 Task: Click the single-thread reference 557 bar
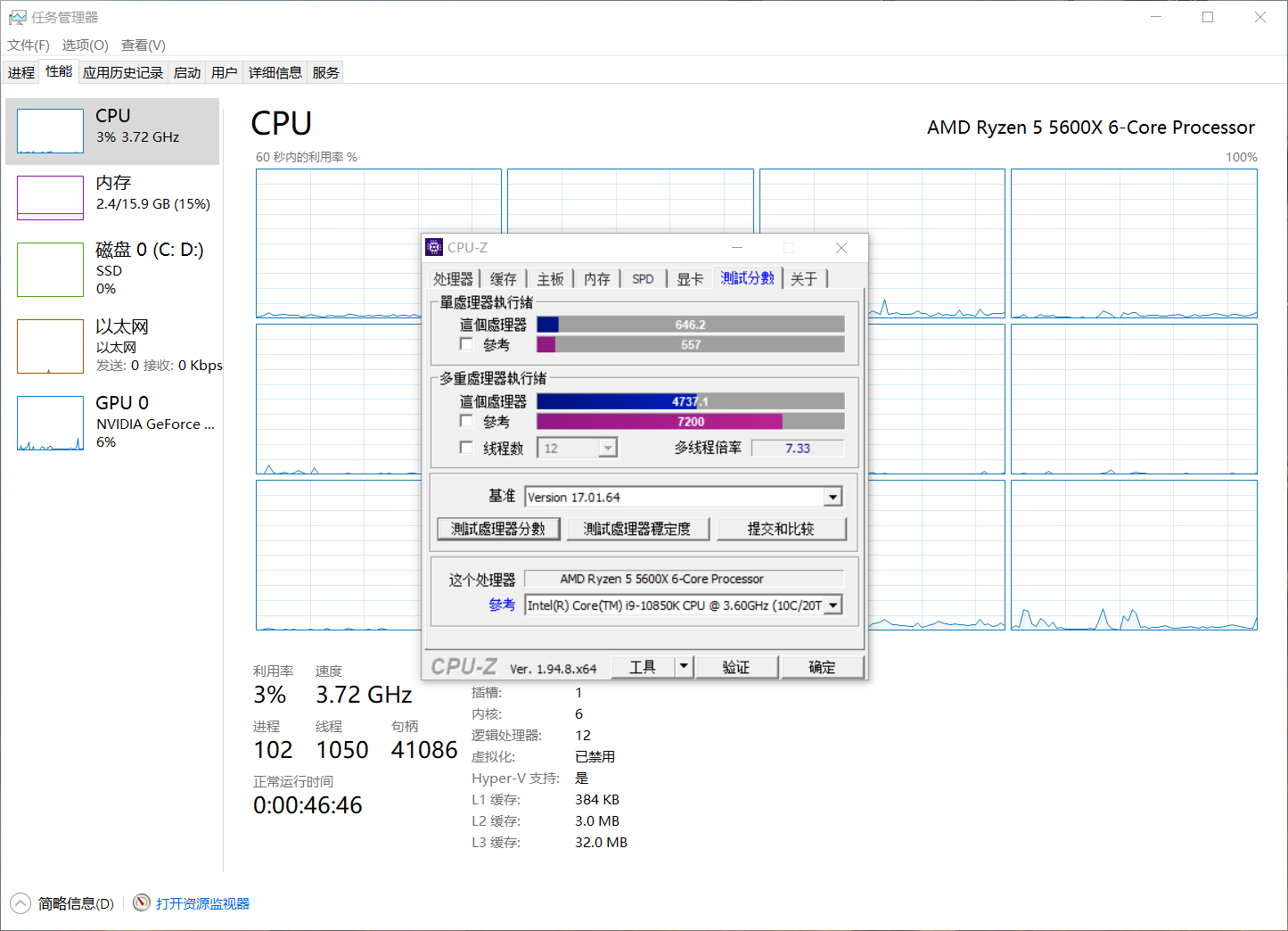(691, 344)
